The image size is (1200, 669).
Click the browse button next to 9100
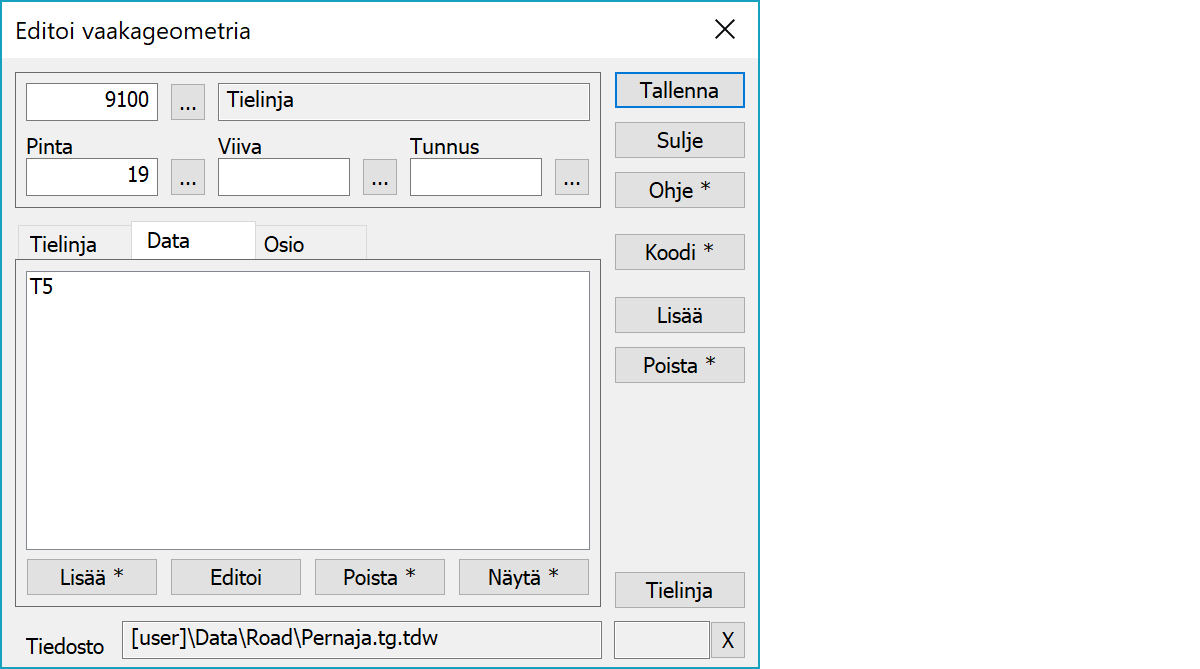tap(188, 101)
